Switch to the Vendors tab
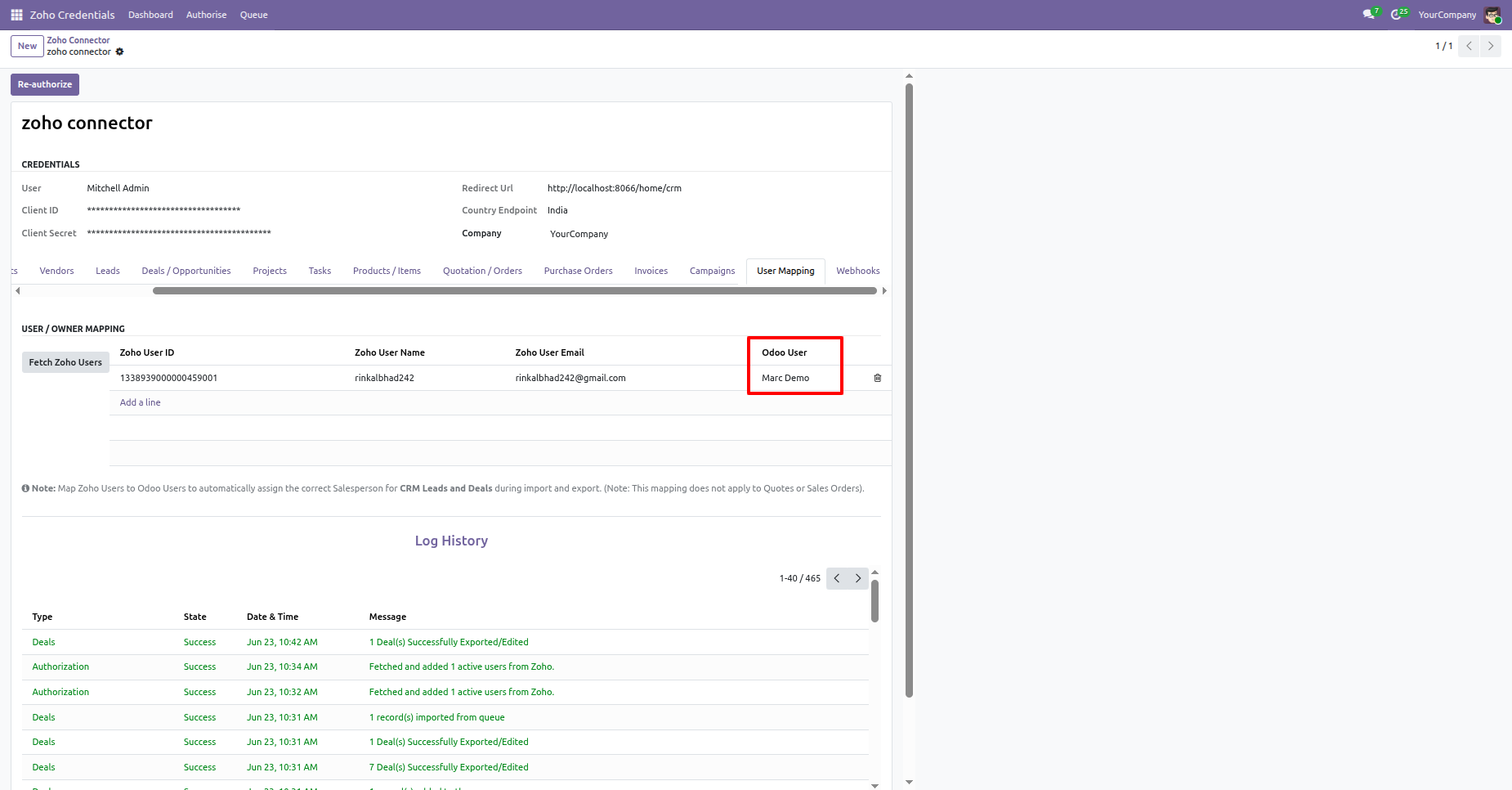Viewport: 1512px width, 790px height. click(56, 271)
